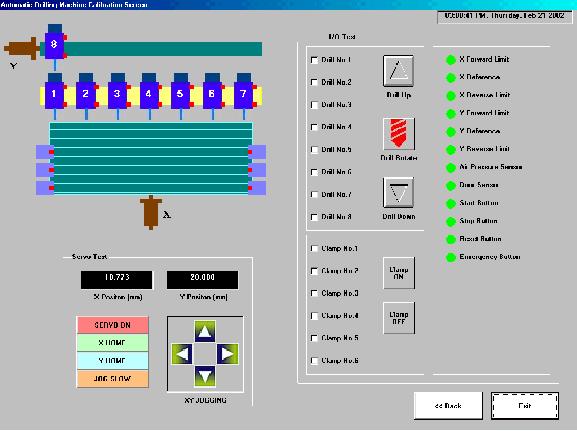The image size is (577, 431).
Task: Go to the previous screen with Back
Action: pyautogui.click(x=448, y=406)
